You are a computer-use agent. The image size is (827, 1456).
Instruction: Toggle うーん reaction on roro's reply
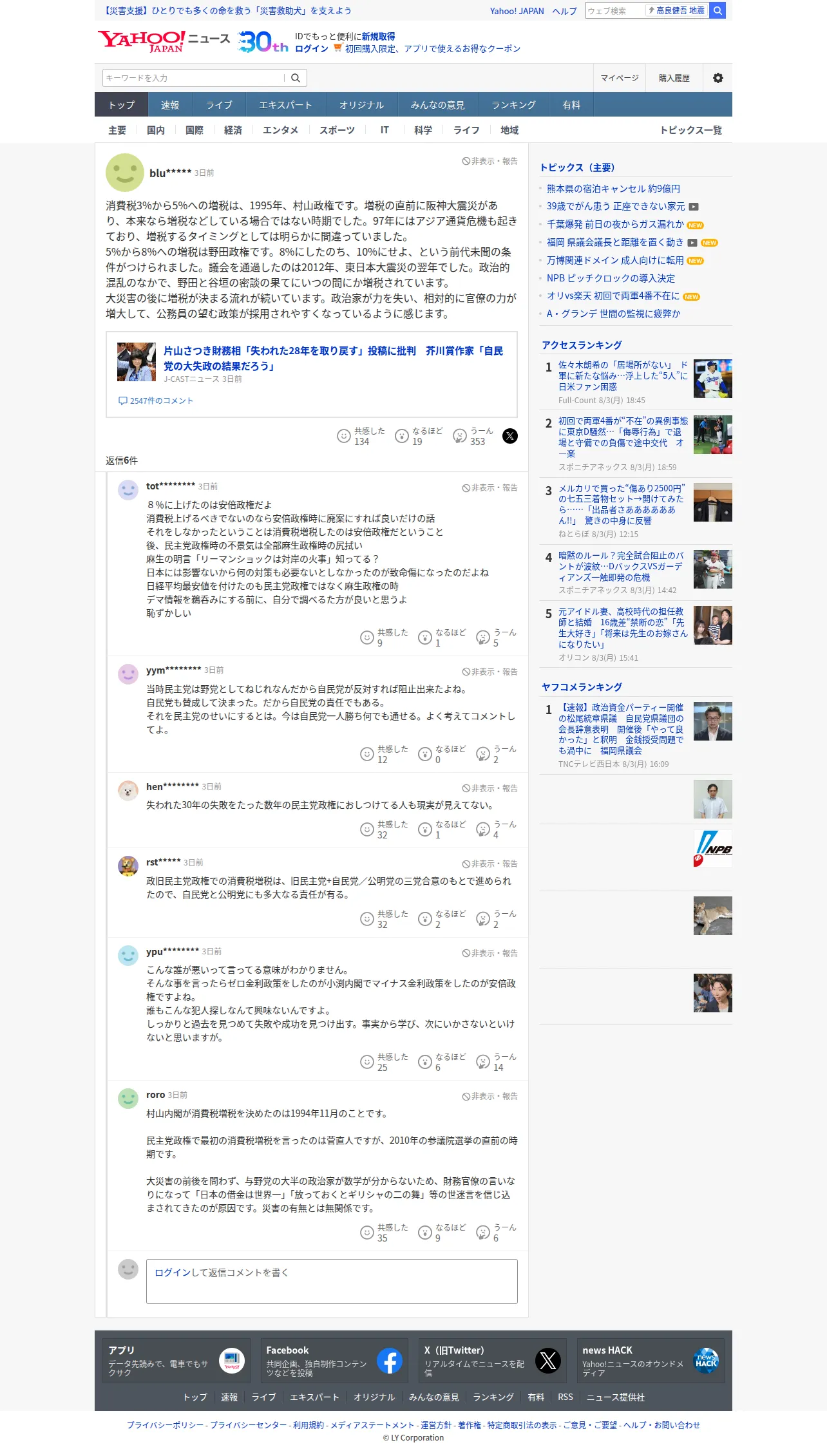(497, 1233)
